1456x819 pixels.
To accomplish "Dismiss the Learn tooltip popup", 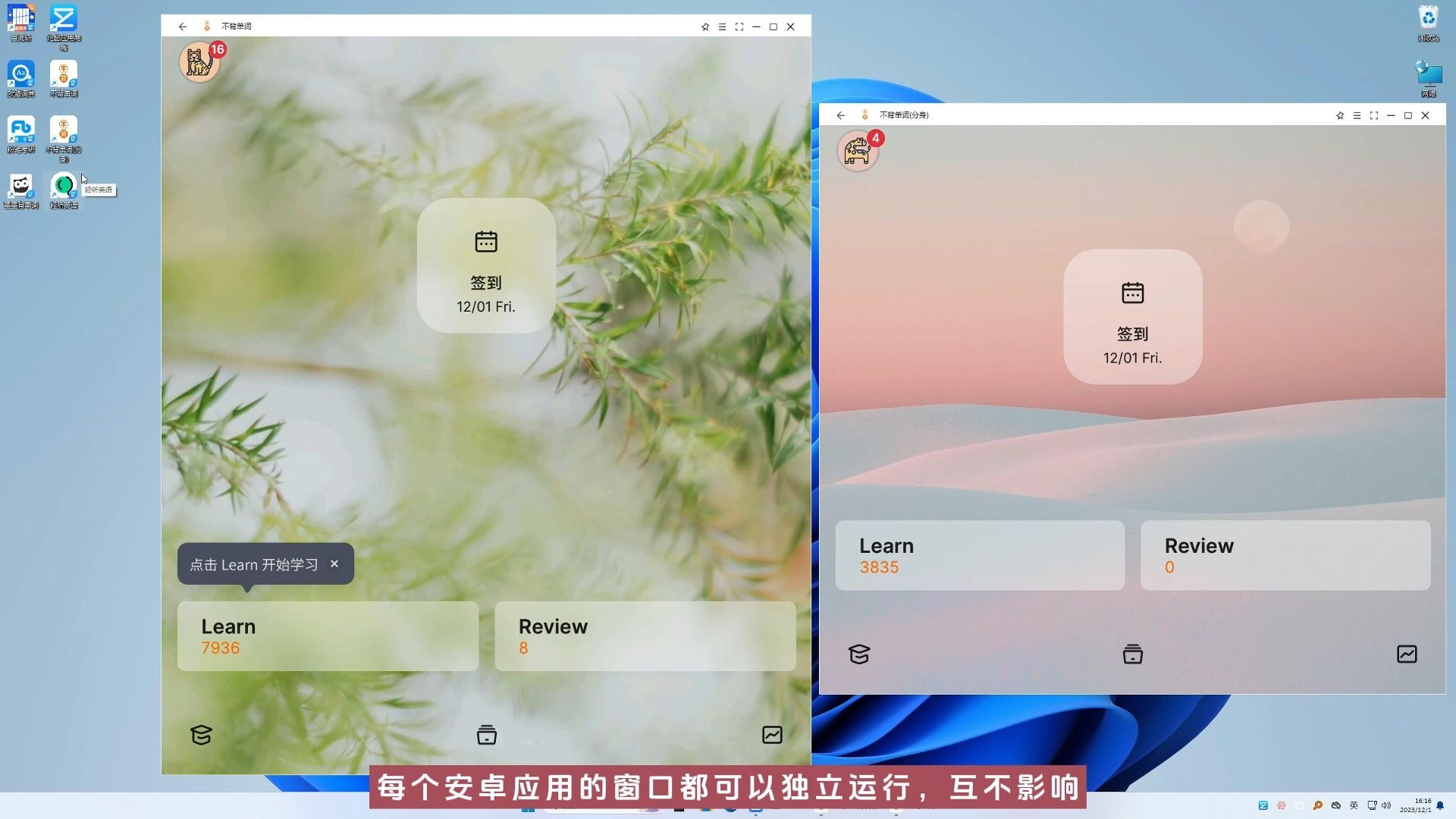I will tap(335, 564).
